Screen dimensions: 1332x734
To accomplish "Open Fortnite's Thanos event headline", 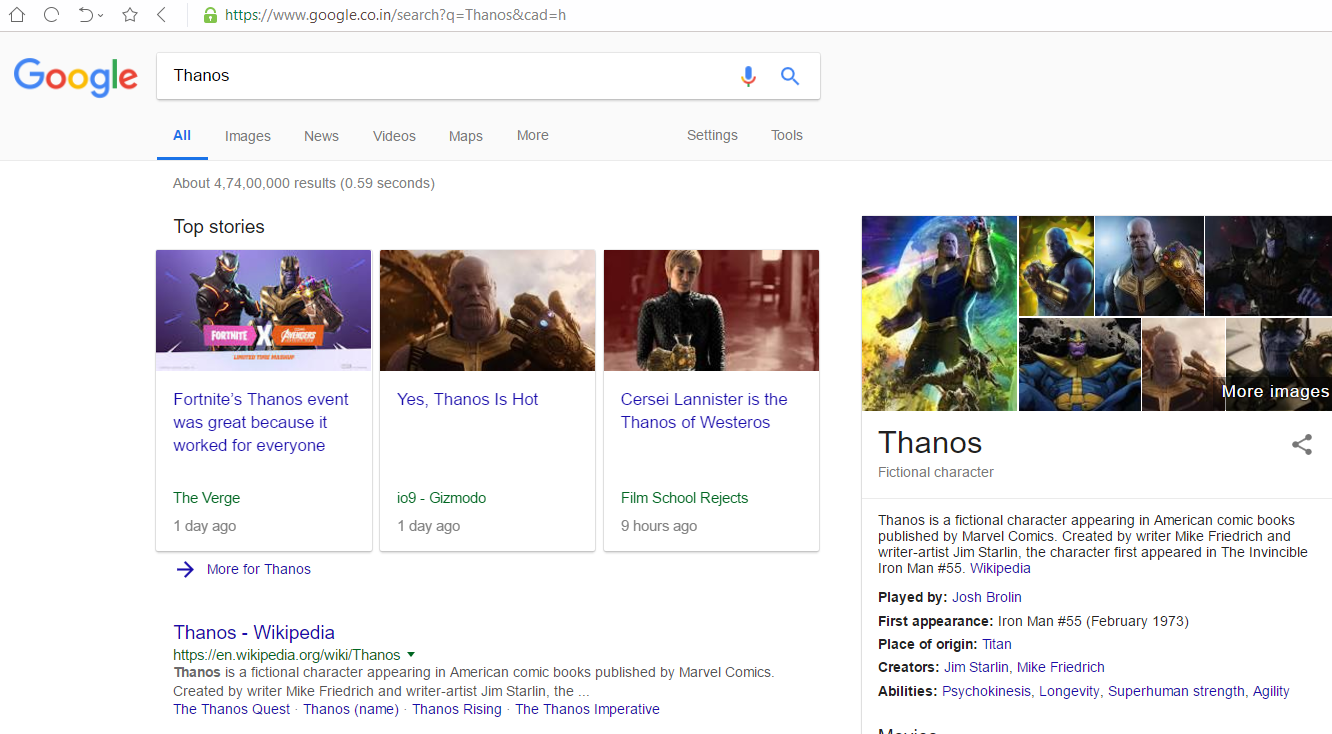I will 261,422.
